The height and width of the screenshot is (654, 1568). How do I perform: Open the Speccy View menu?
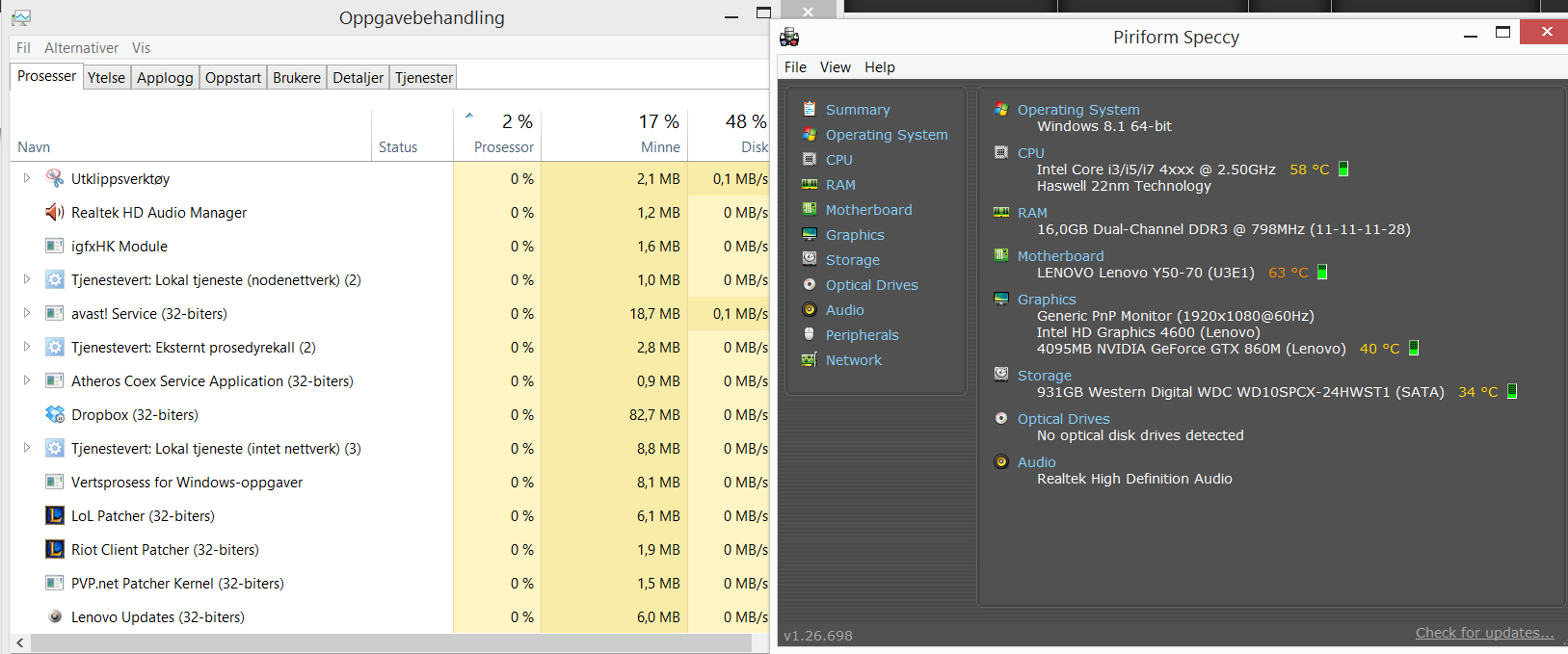point(836,67)
